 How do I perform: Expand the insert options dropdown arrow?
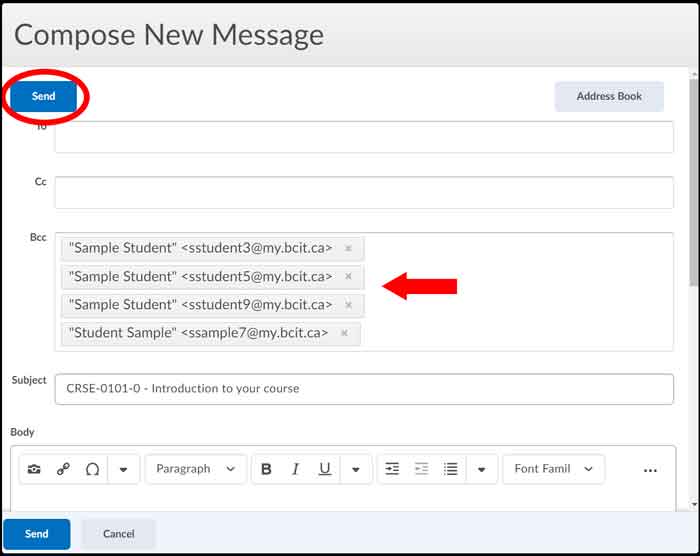(123, 469)
